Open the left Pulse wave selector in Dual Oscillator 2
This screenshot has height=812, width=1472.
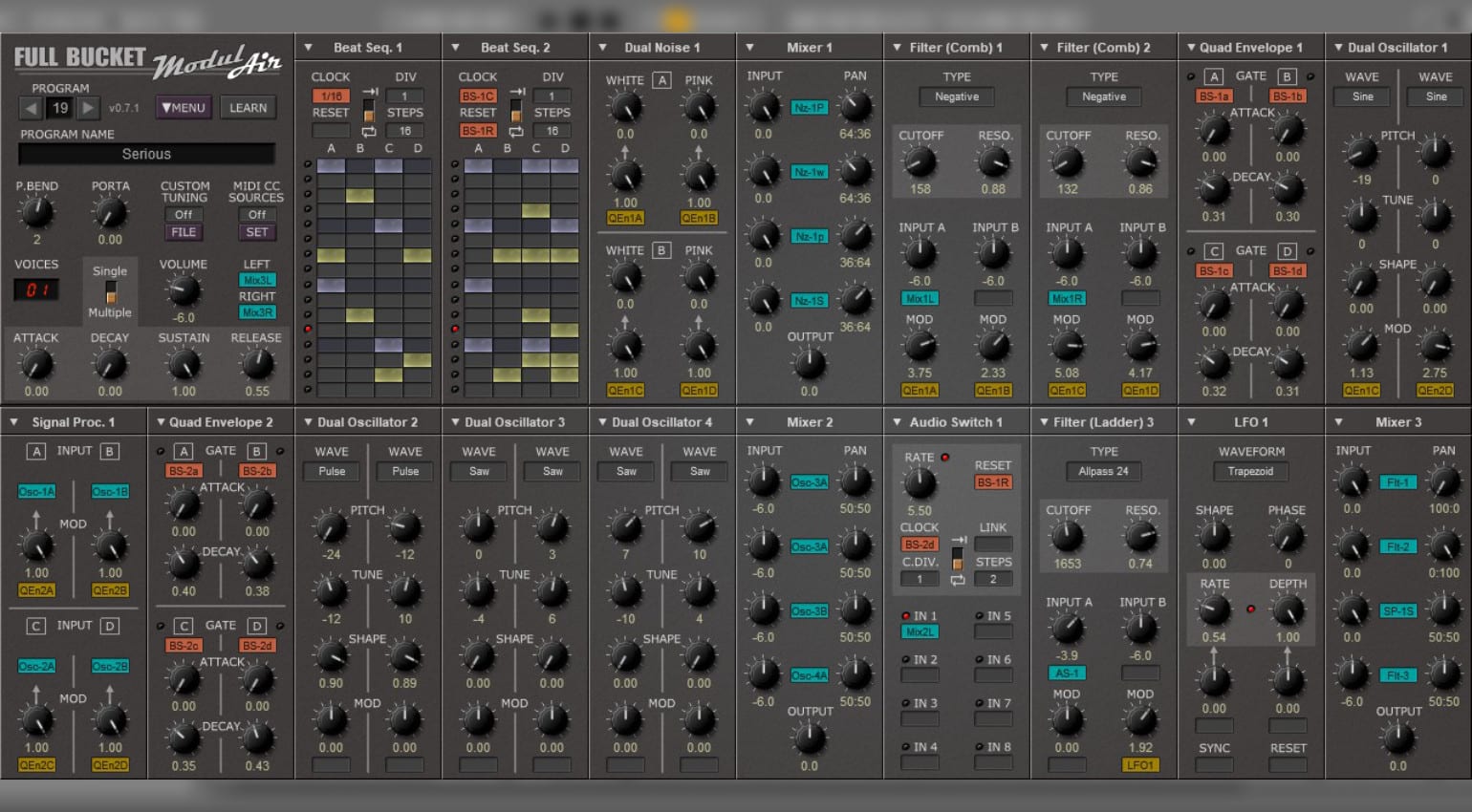coord(332,471)
